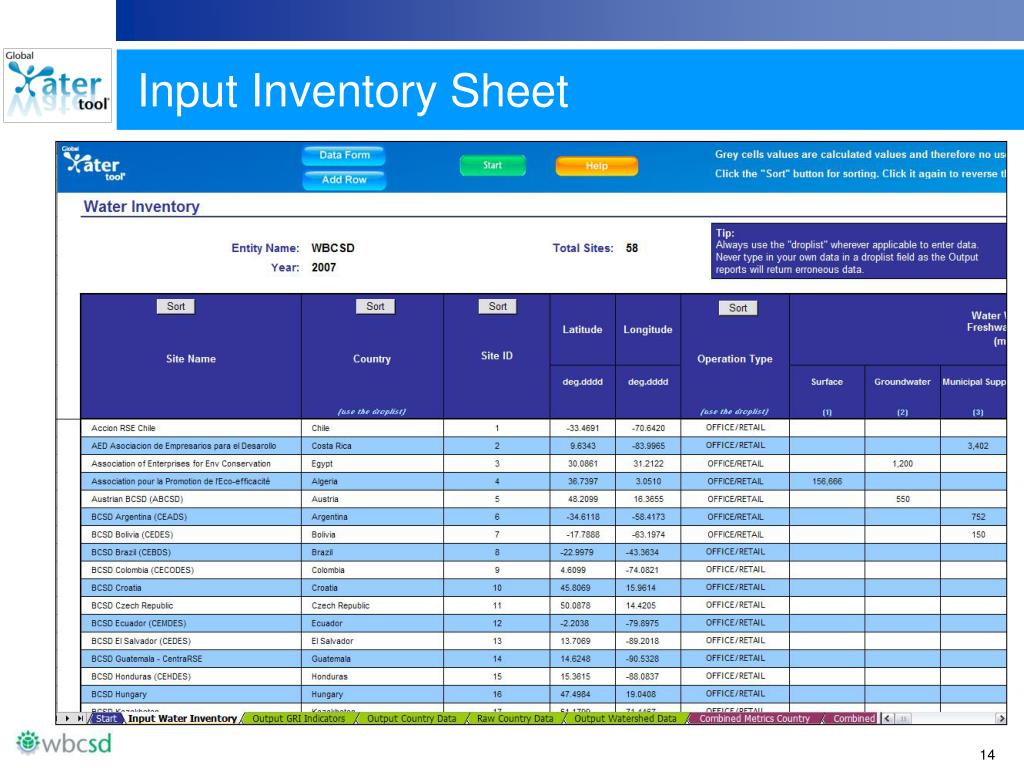Select the Latitude column header

tap(583, 330)
